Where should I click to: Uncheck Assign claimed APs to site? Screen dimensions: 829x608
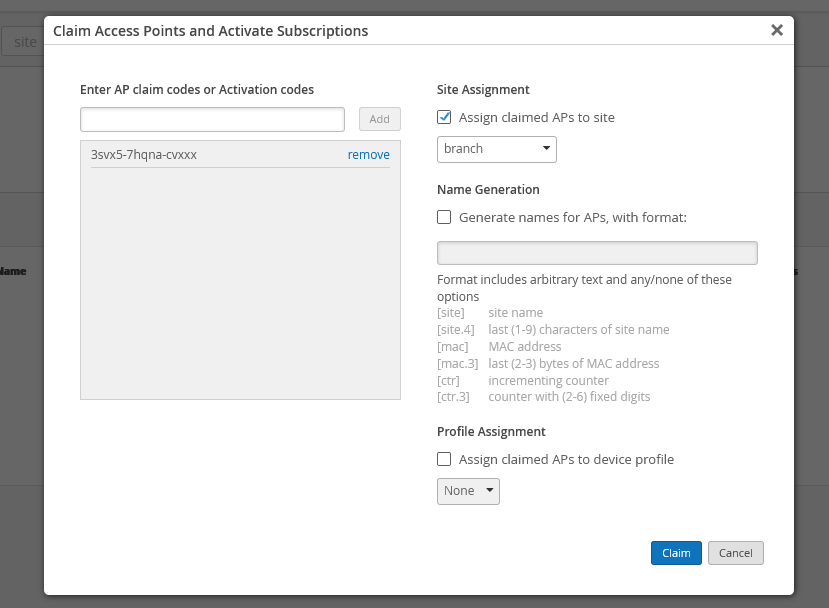[x=445, y=118]
